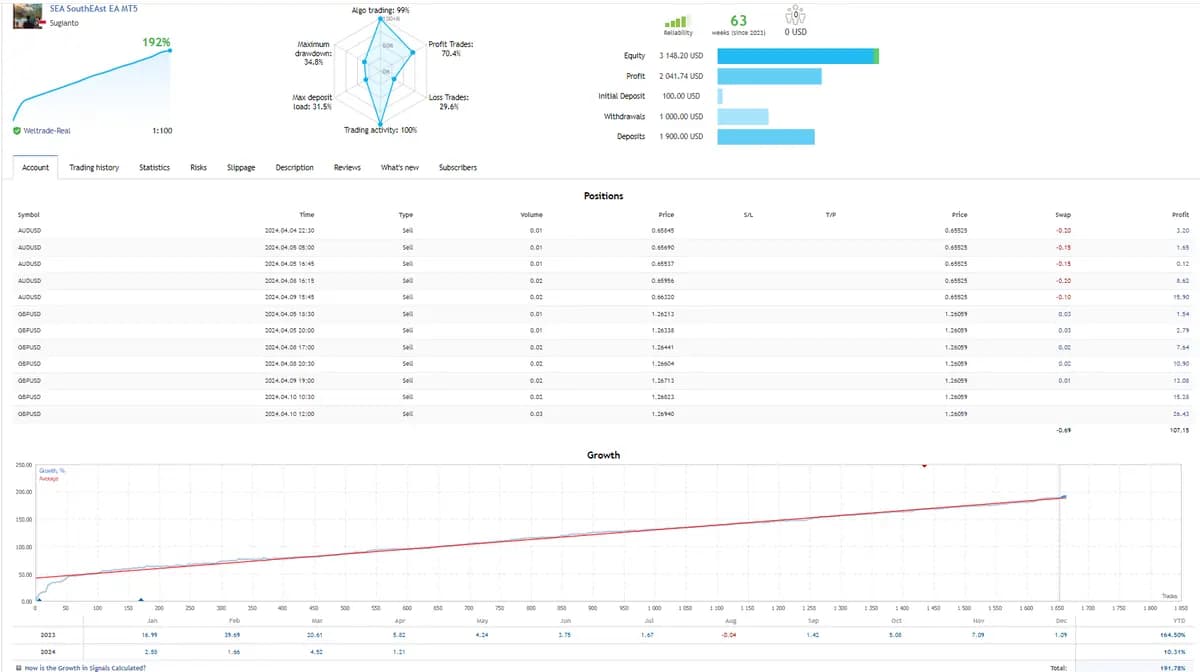
Task: Switch to the Account tab
Action: point(35,167)
